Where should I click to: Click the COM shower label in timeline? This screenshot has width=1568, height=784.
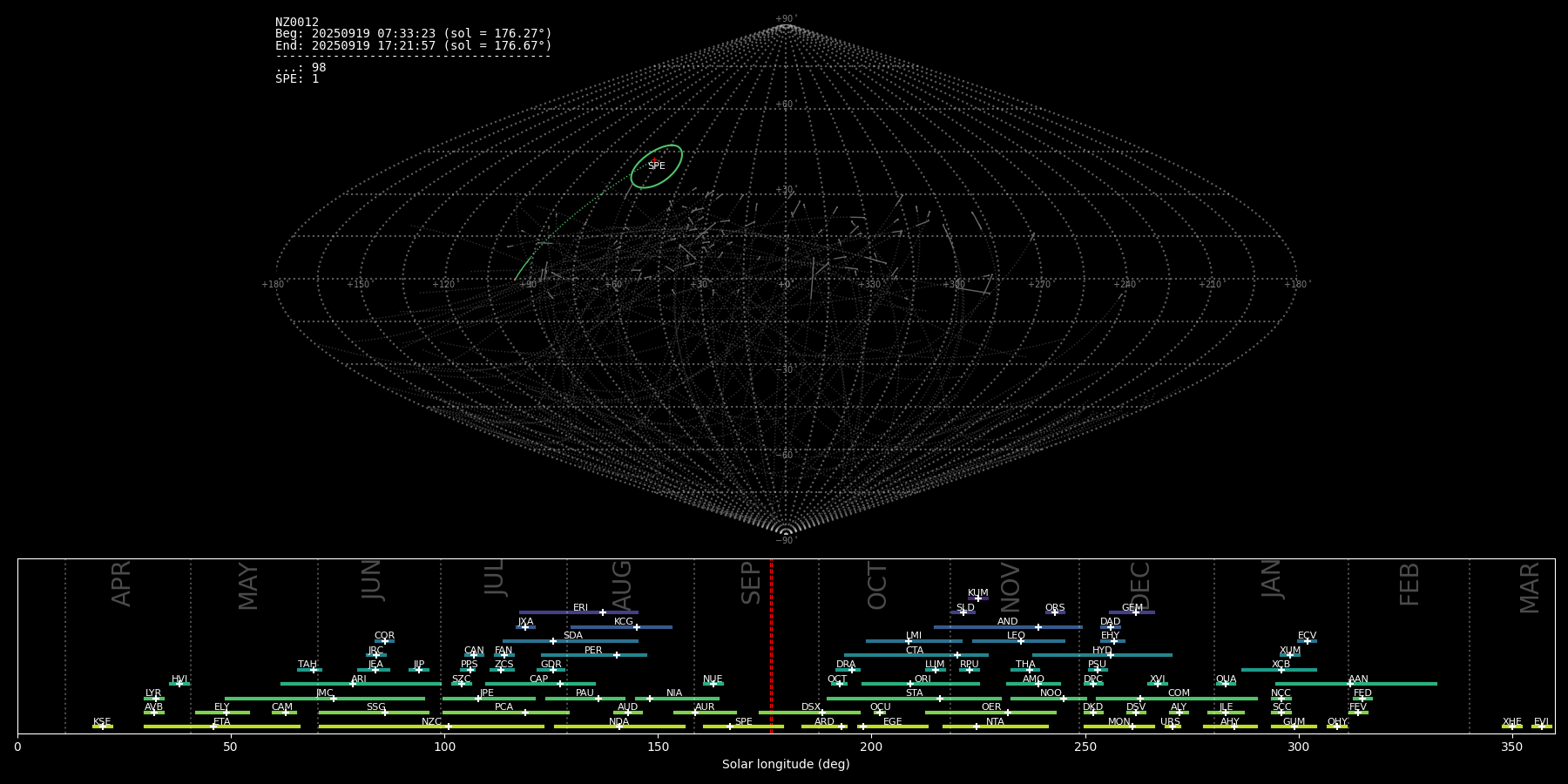(1179, 693)
